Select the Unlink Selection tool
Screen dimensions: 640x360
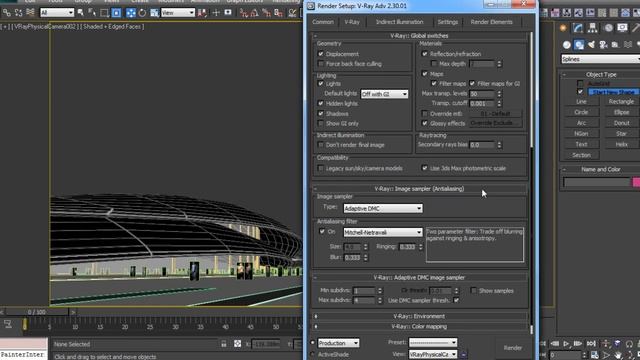click(18, 13)
